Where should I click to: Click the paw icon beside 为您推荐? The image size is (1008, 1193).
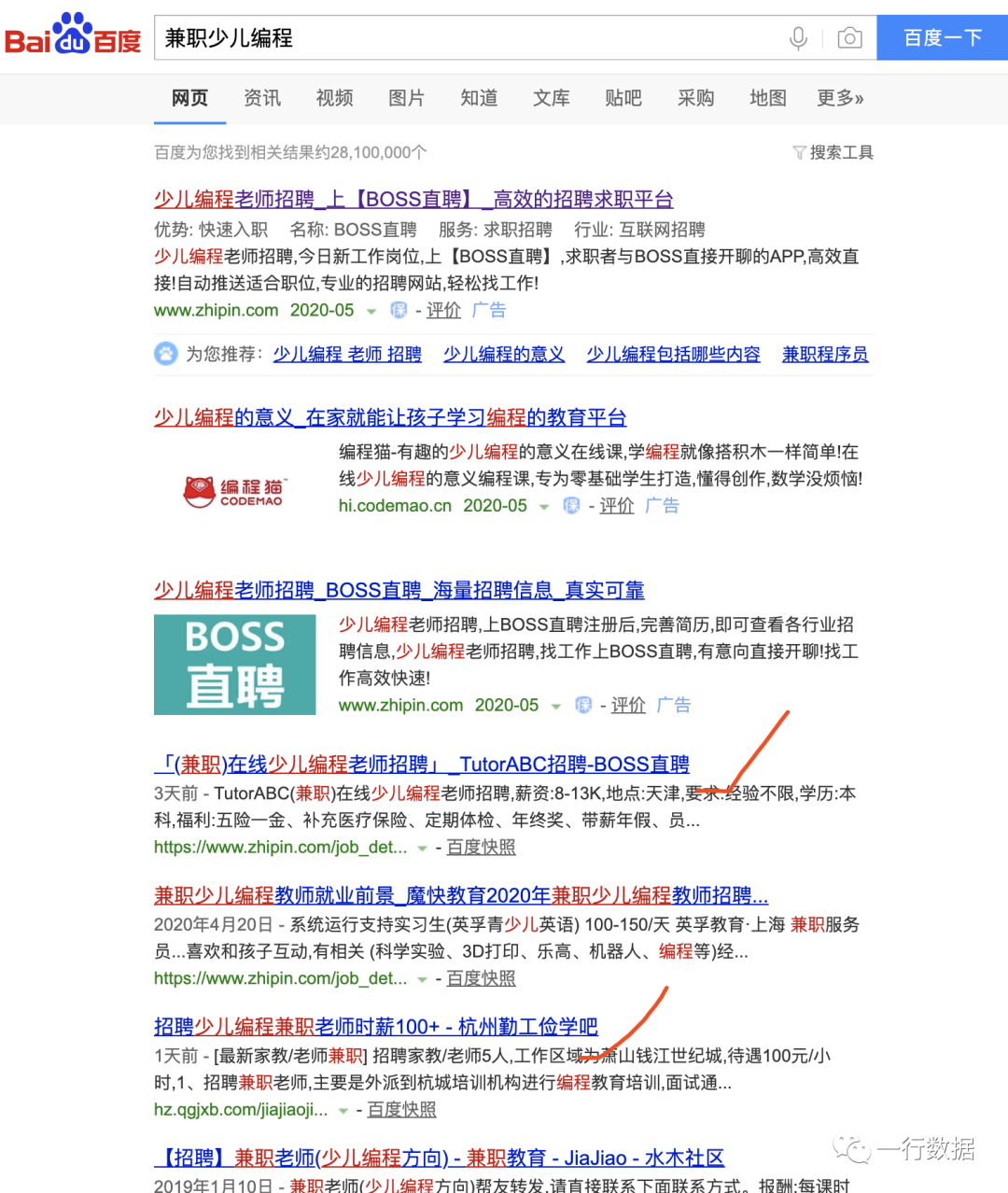(x=165, y=354)
